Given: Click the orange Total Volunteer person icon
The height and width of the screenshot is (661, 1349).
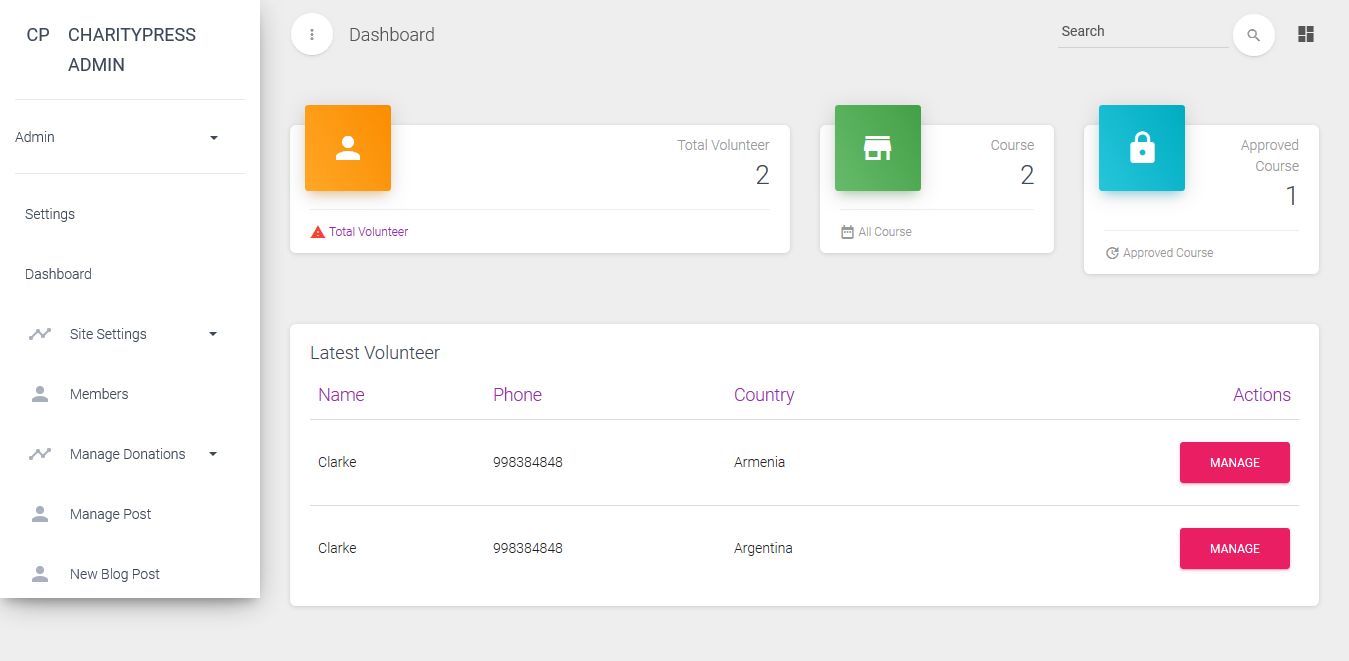Looking at the screenshot, I should [347, 148].
